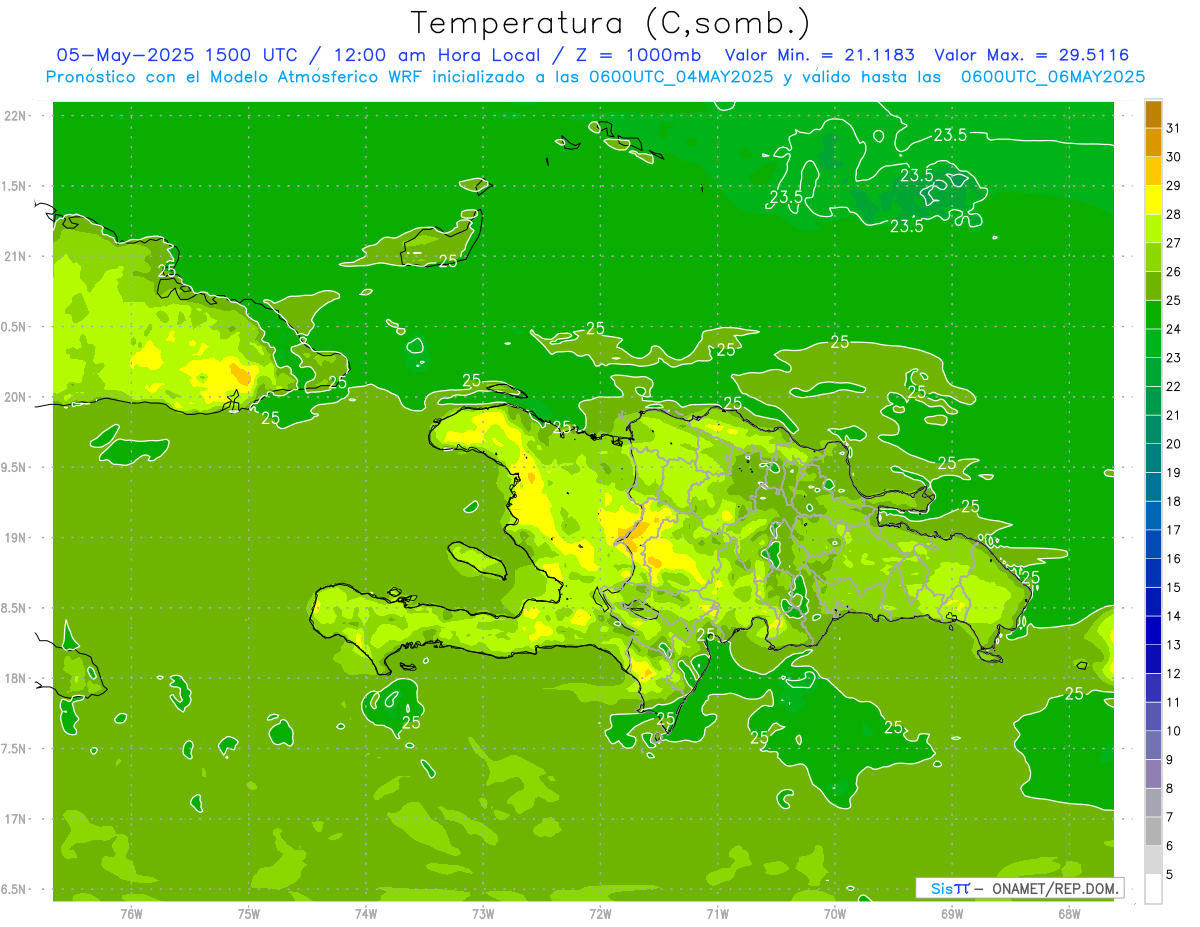Click the legend value '28'
The width and height of the screenshot is (1200, 927).
[1174, 214]
